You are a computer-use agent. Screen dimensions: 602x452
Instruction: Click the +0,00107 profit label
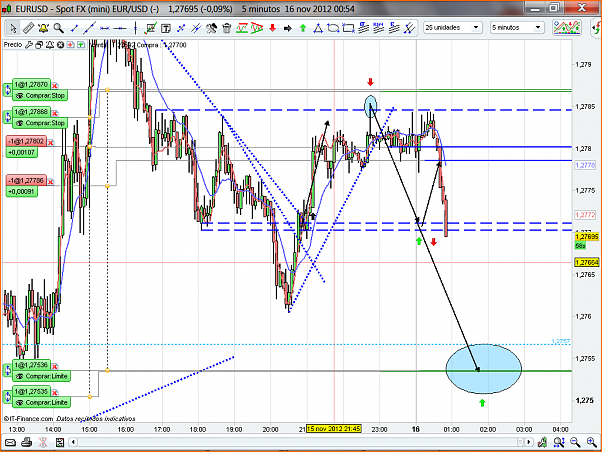coord(22,152)
